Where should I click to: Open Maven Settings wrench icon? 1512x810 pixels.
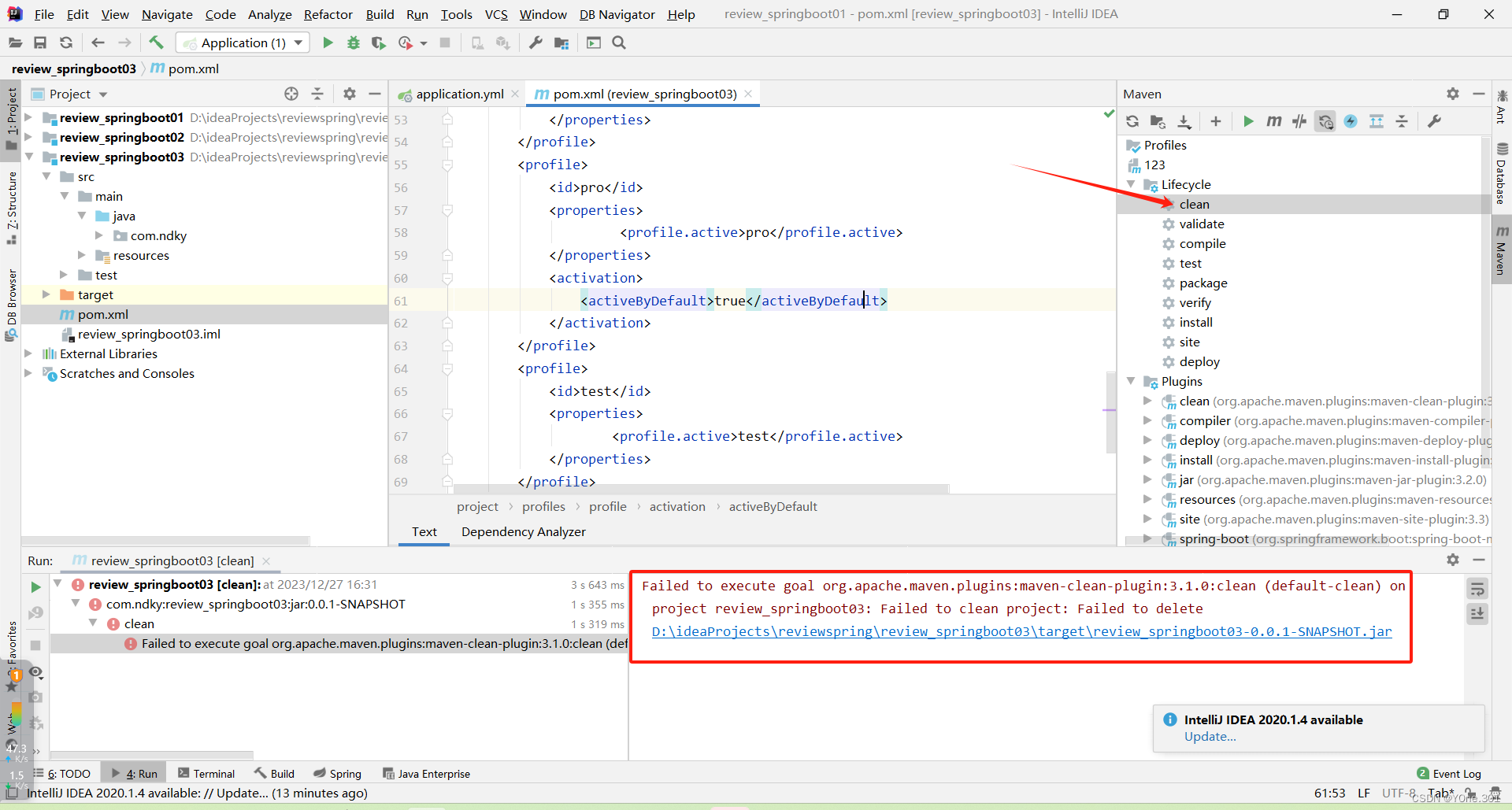pyautogui.click(x=1434, y=121)
